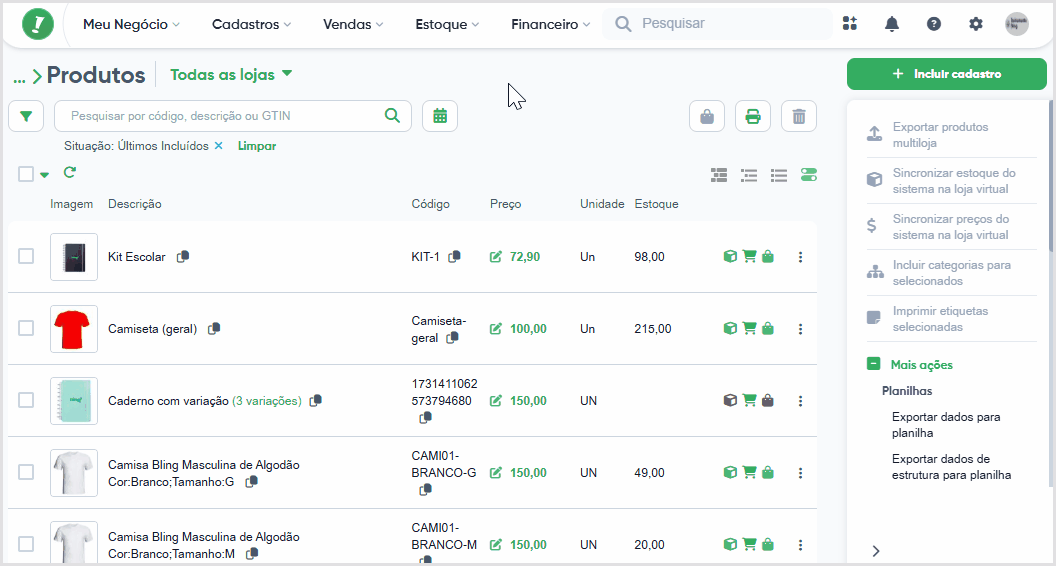This screenshot has width=1056, height=566.
Task: Open the Cadastros menu
Action: 251,24
